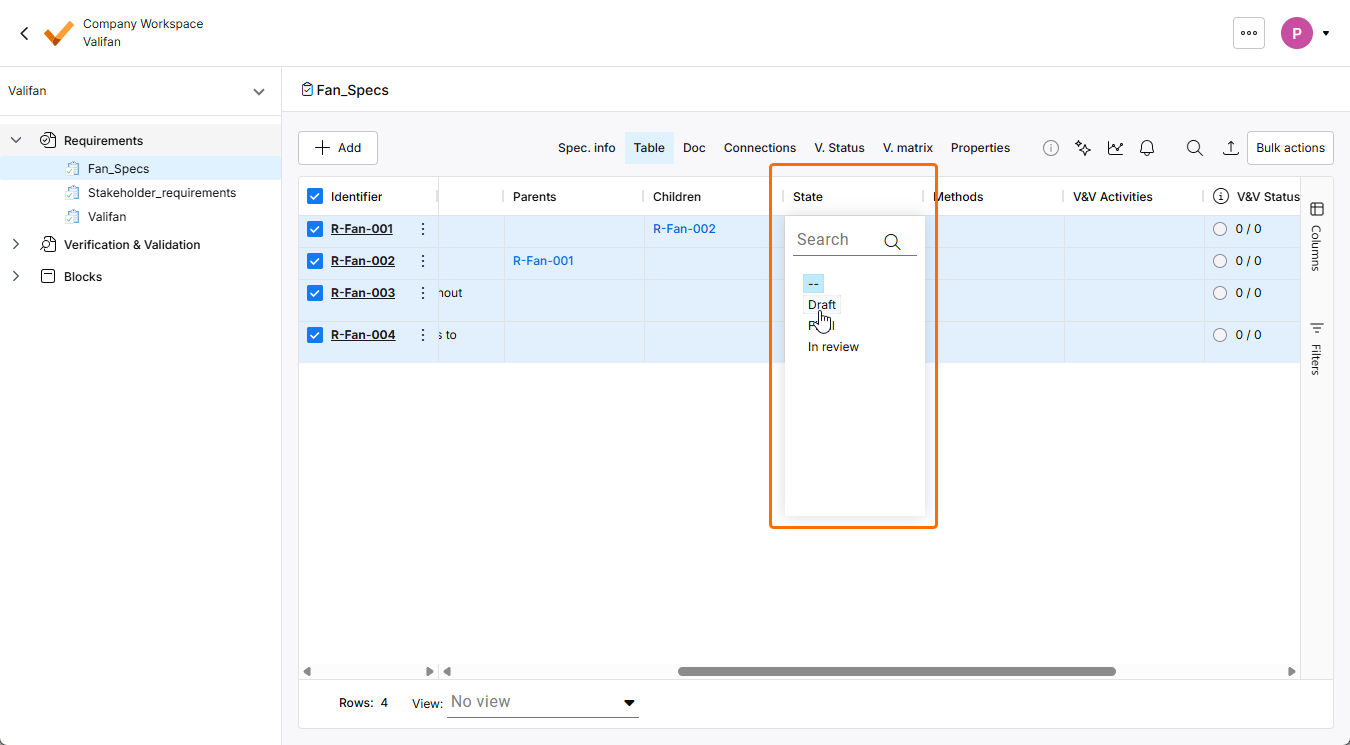Expand the Verification & Validation tree node

(16, 245)
